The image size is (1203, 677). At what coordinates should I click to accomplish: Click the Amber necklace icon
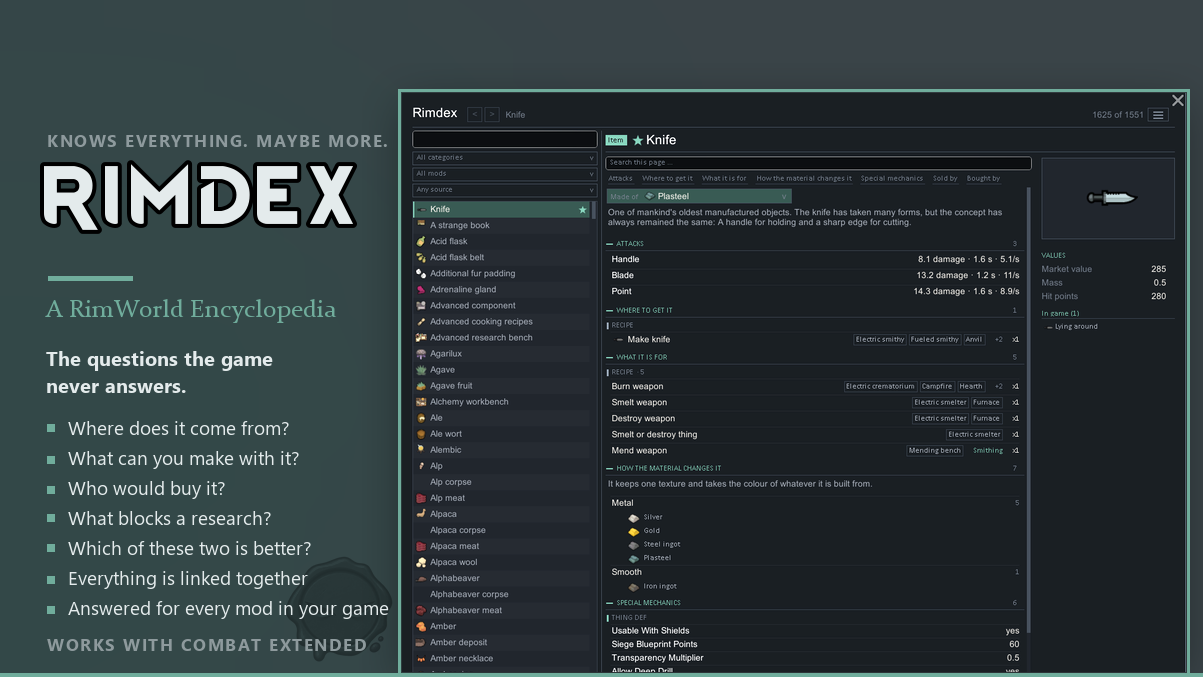coord(421,658)
